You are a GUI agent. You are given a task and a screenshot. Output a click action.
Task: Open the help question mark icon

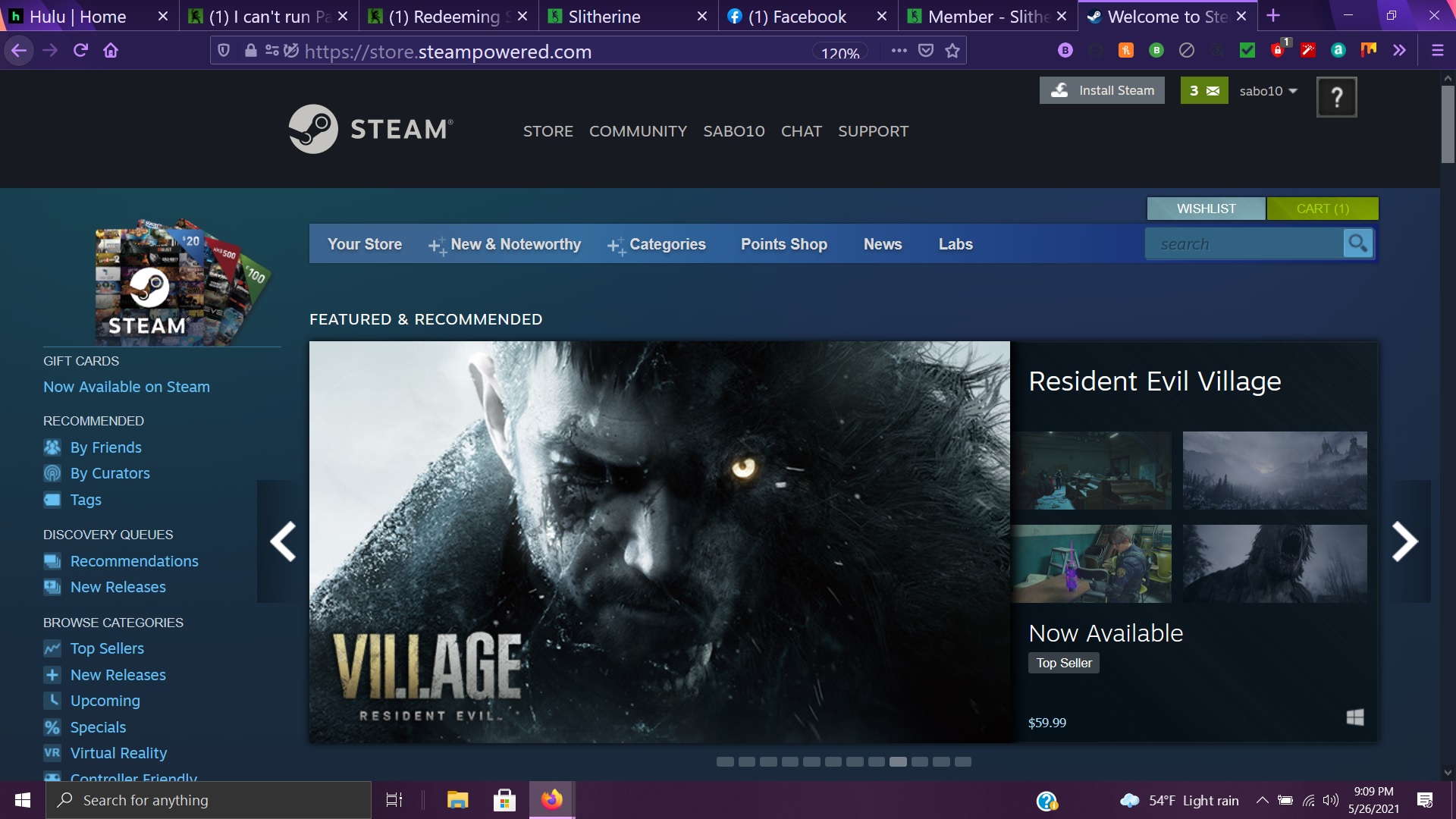coord(1336,97)
